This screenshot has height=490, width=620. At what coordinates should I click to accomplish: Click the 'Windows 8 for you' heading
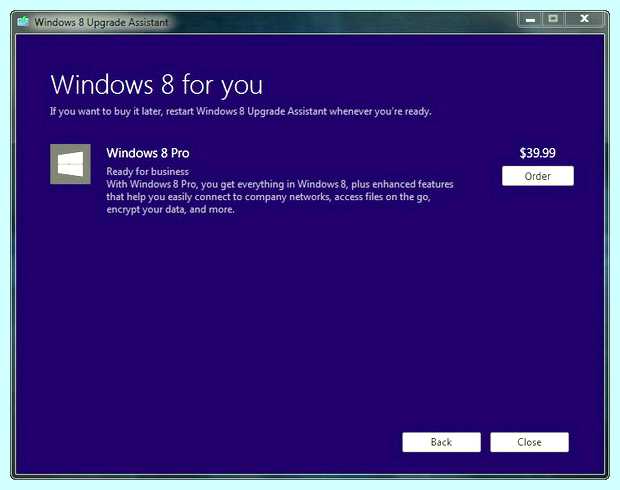point(157,85)
